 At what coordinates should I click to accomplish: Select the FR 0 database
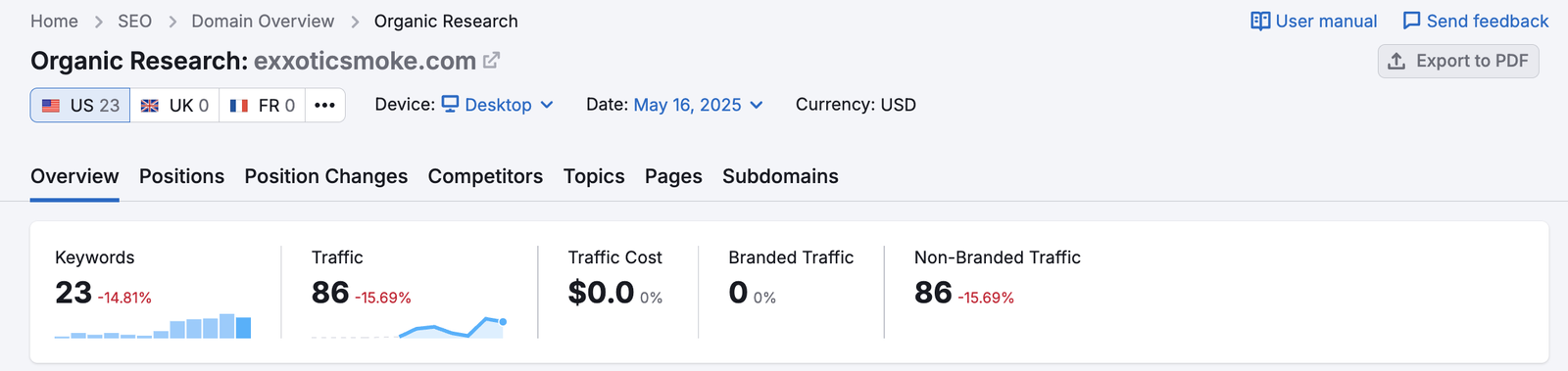(262, 105)
